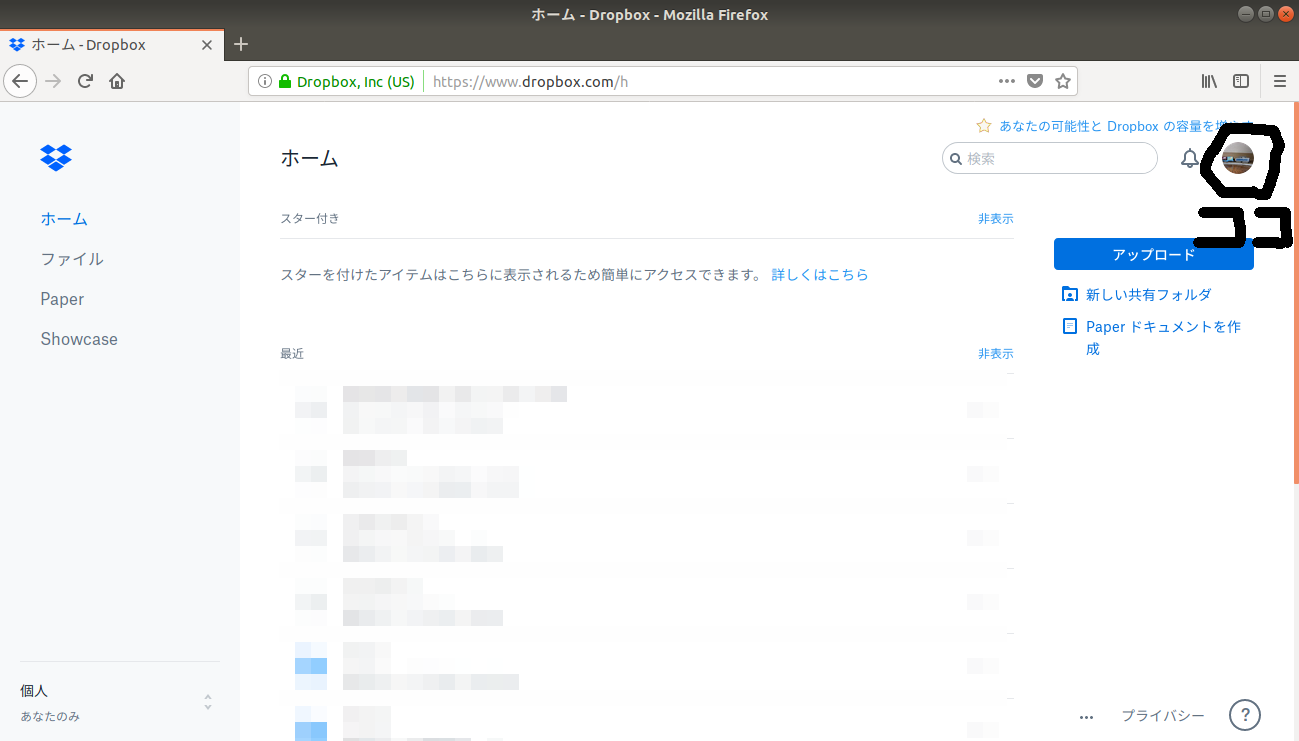Click the アップロード button
The image size is (1299, 741).
(1154, 255)
